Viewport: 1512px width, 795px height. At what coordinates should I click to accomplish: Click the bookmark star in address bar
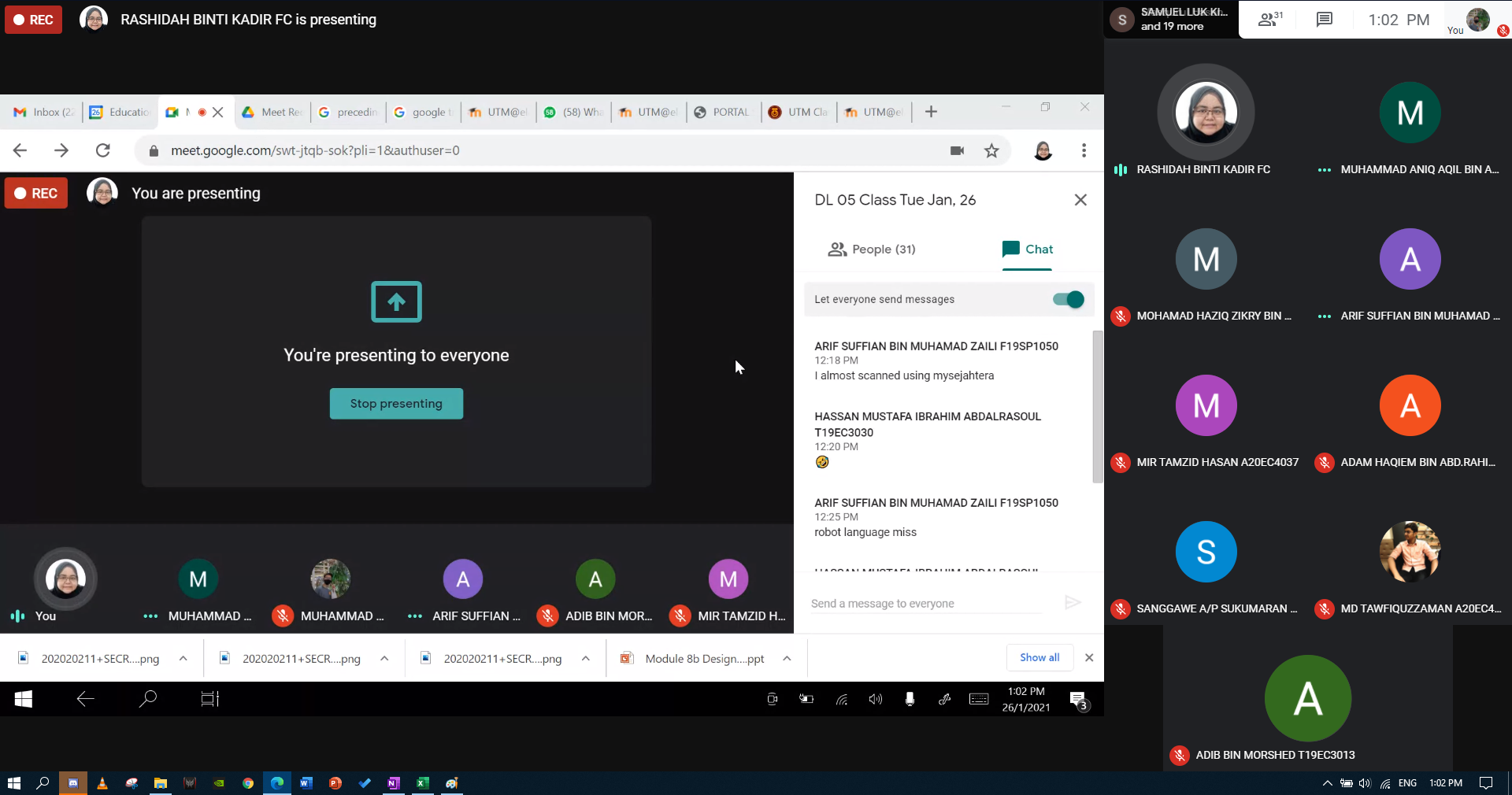[991, 150]
